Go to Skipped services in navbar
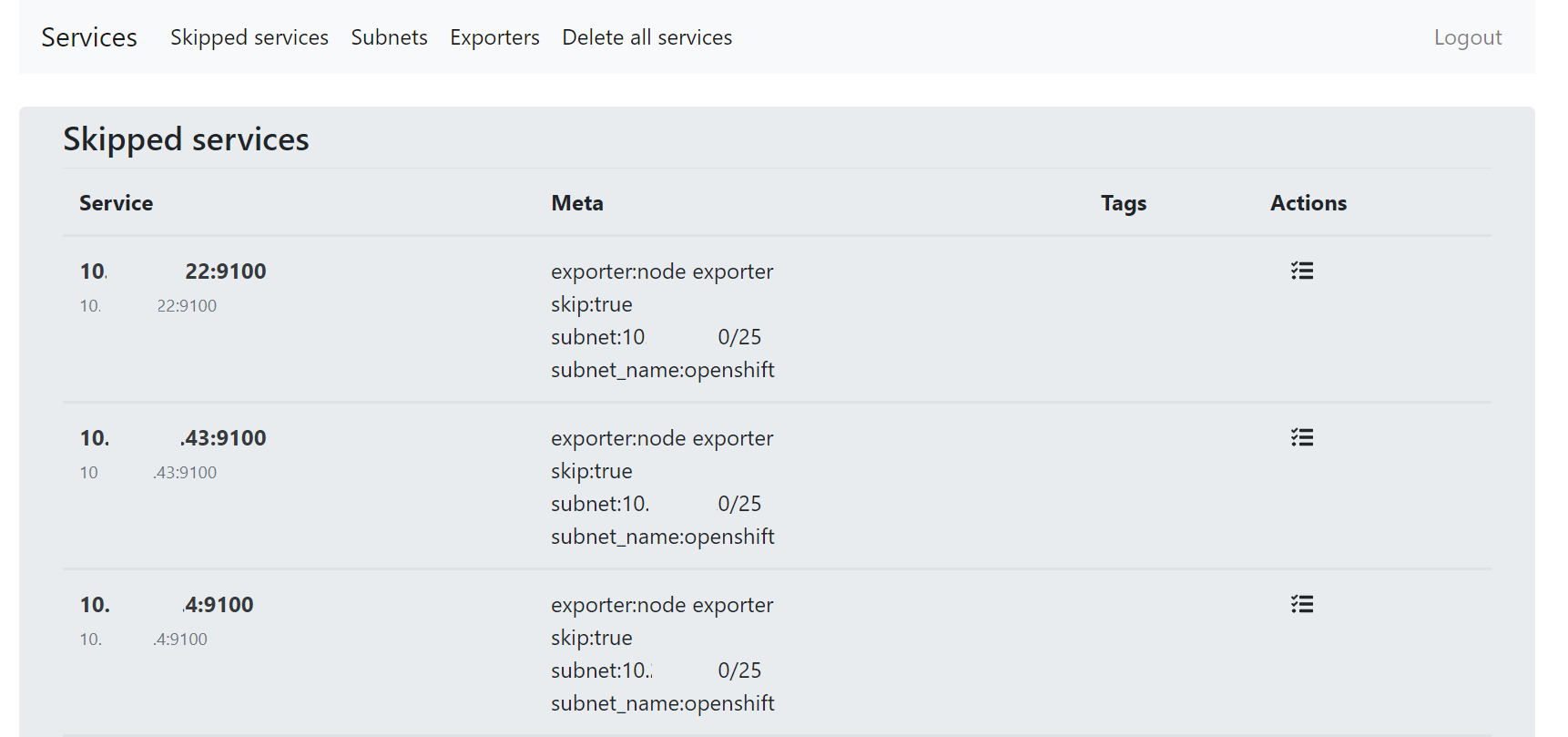Viewport: 1568px width, 737px height. point(249,37)
